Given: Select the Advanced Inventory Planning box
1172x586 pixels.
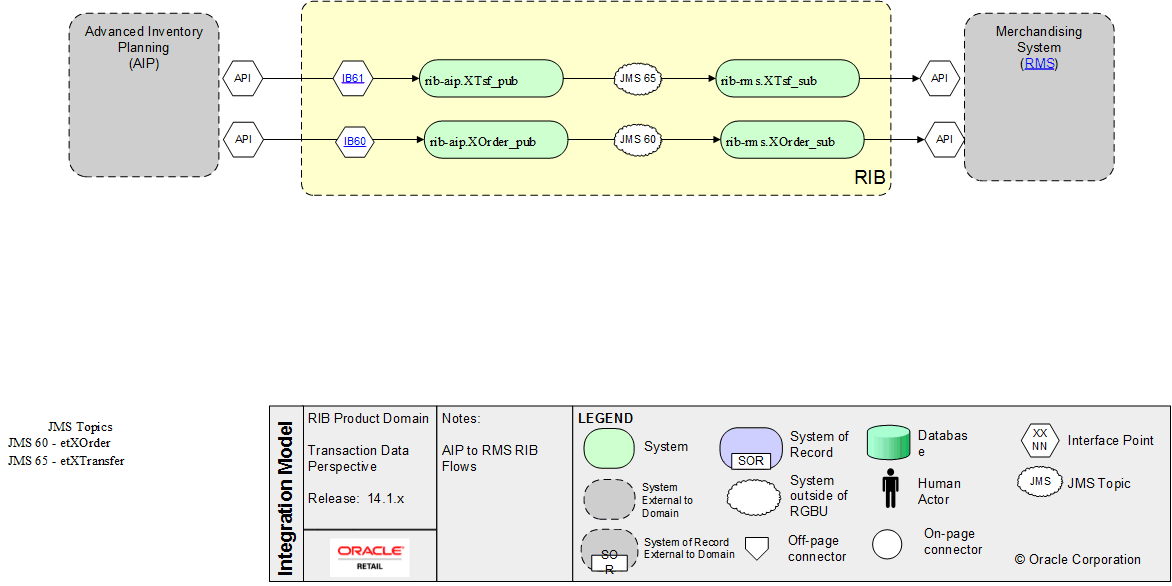Looking at the screenshot, I should [143, 92].
